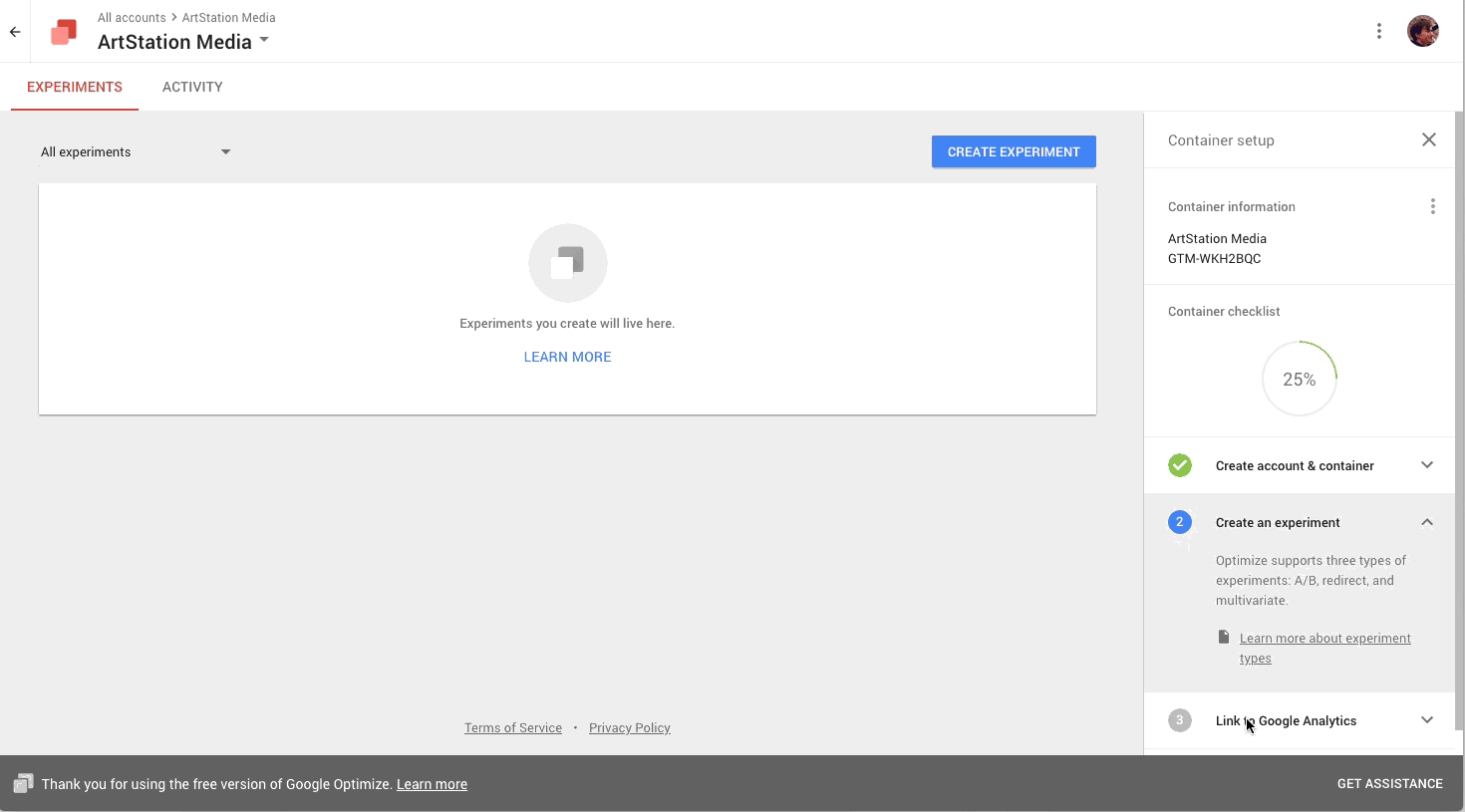The height and width of the screenshot is (812, 1465).
Task: Click the Google Optimize logo
Action: point(64,32)
